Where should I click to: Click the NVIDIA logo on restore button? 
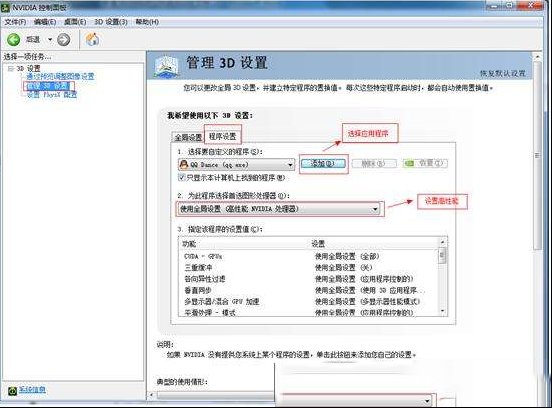point(409,163)
